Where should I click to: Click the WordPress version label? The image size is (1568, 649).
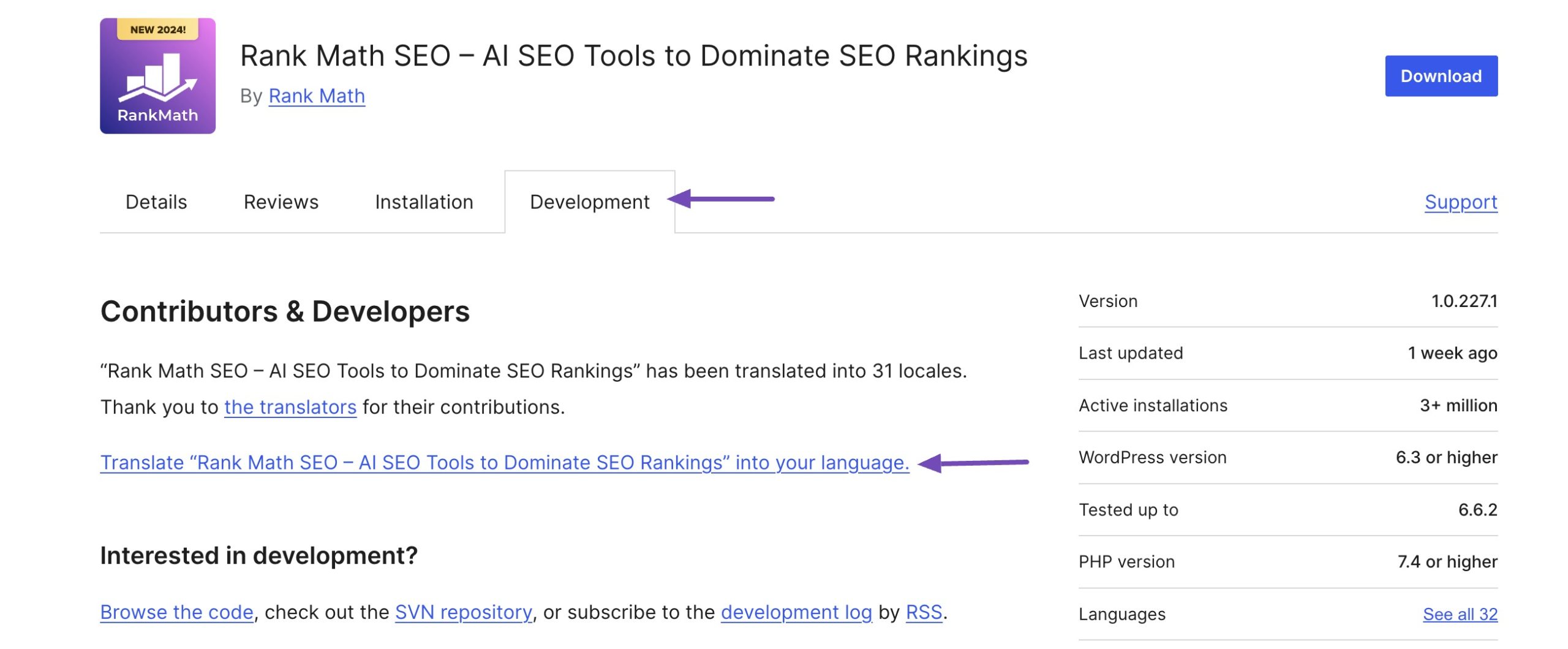1152,457
